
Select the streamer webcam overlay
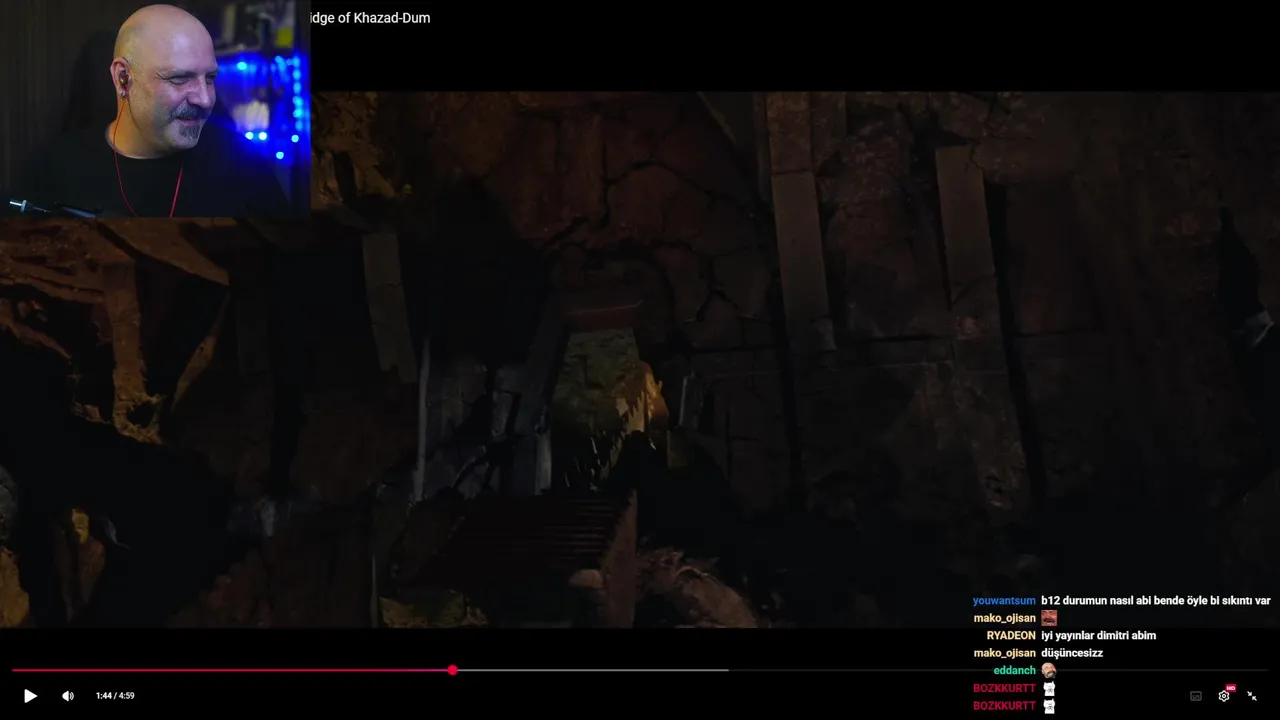(x=155, y=109)
